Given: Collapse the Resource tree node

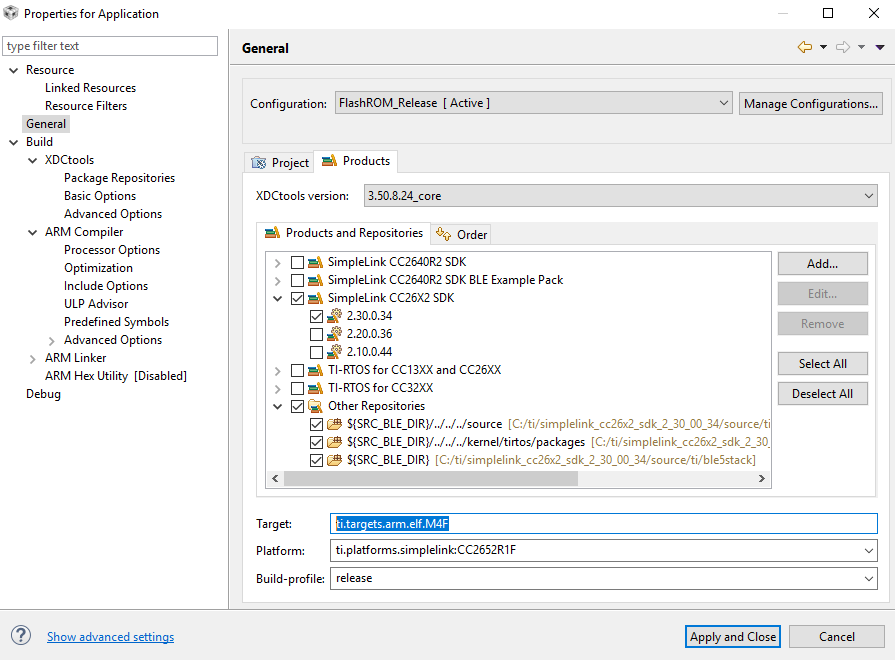Looking at the screenshot, I should tap(14, 70).
